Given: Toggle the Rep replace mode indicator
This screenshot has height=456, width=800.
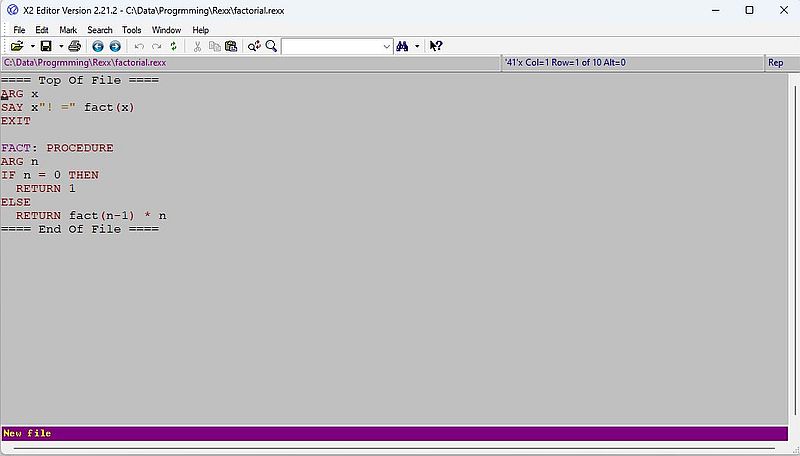Looking at the screenshot, I should [x=776, y=63].
